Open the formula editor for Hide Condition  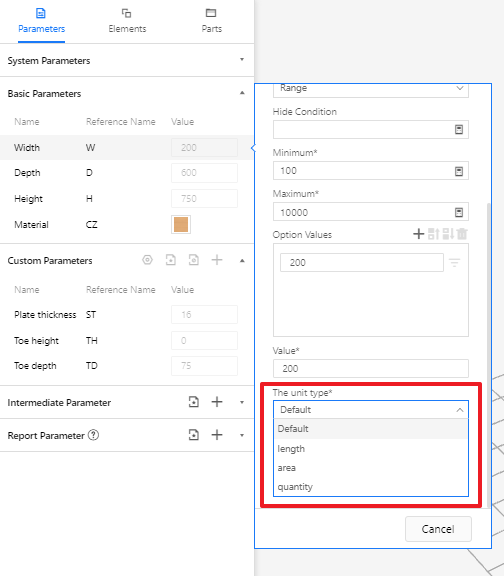(459, 129)
